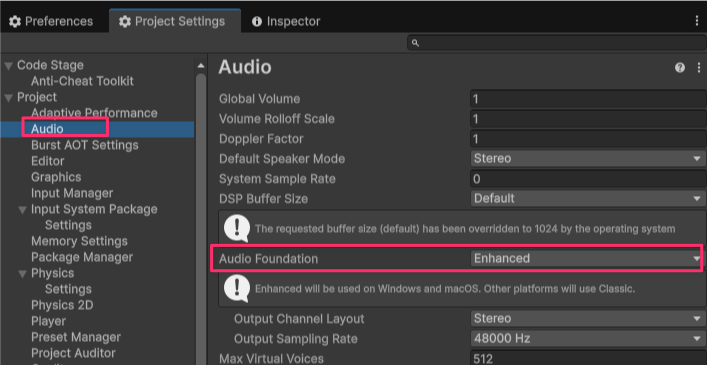Collapse the Physics tree group
The width and height of the screenshot is (707, 365).
(x=22, y=274)
